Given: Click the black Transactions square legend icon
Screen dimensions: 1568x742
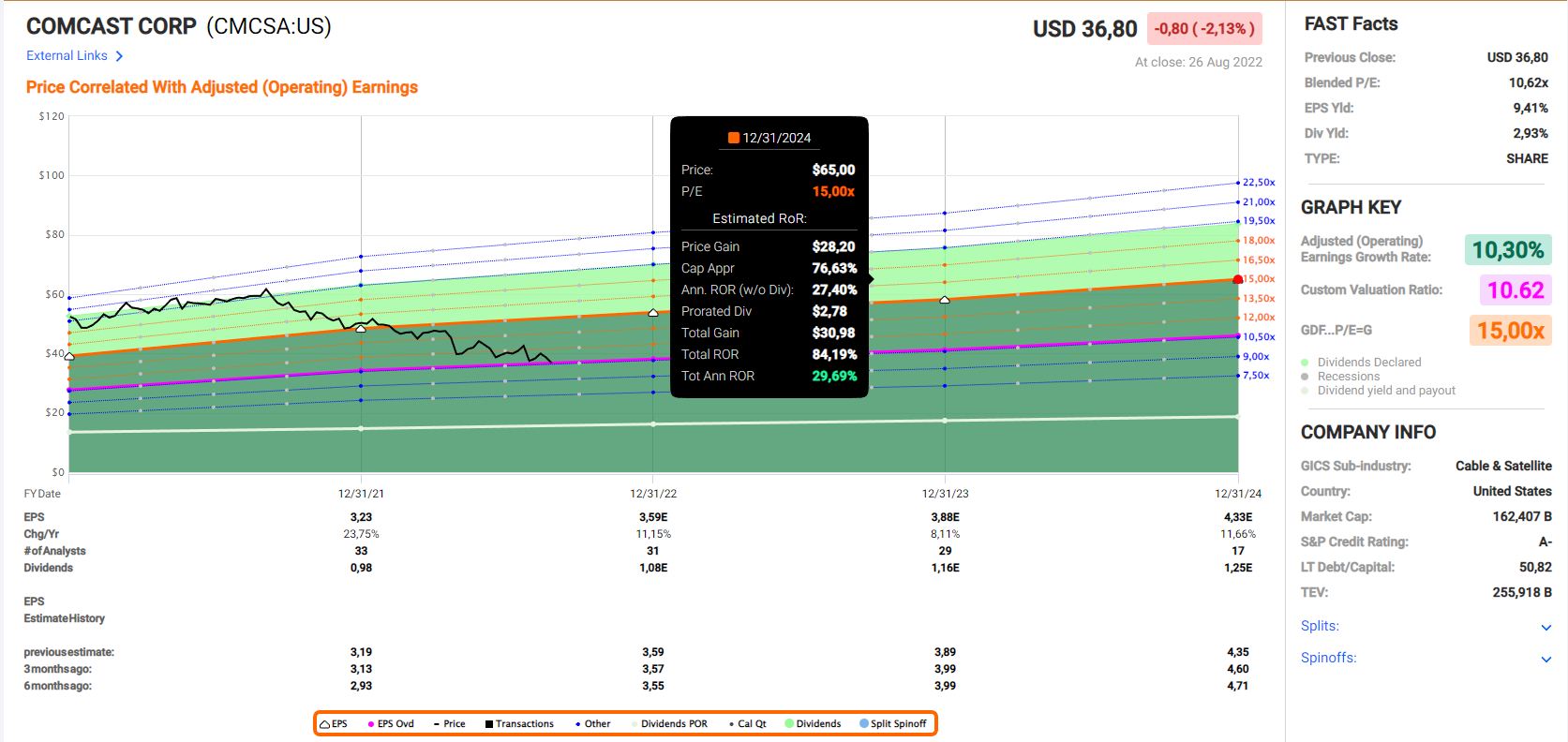Looking at the screenshot, I should pyautogui.click(x=489, y=724).
